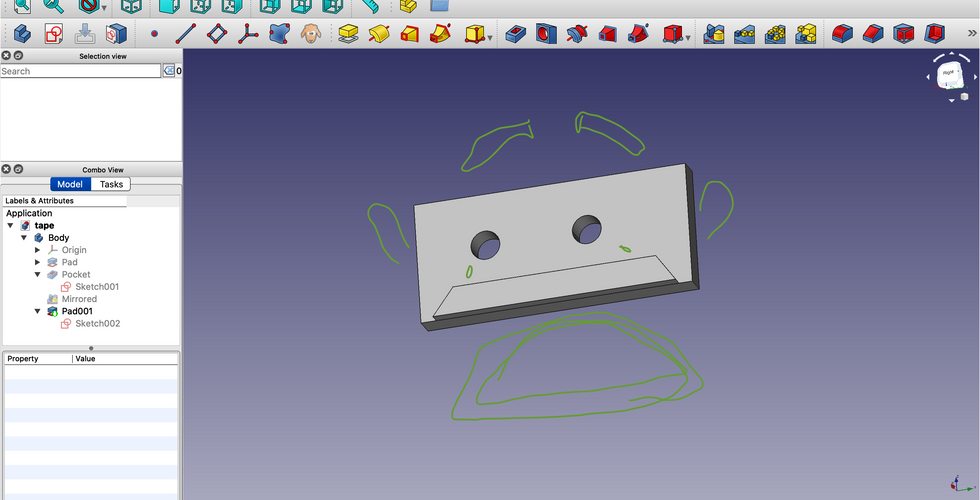Select Sketch002 in the model tree
980x500 pixels.
(98, 324)
